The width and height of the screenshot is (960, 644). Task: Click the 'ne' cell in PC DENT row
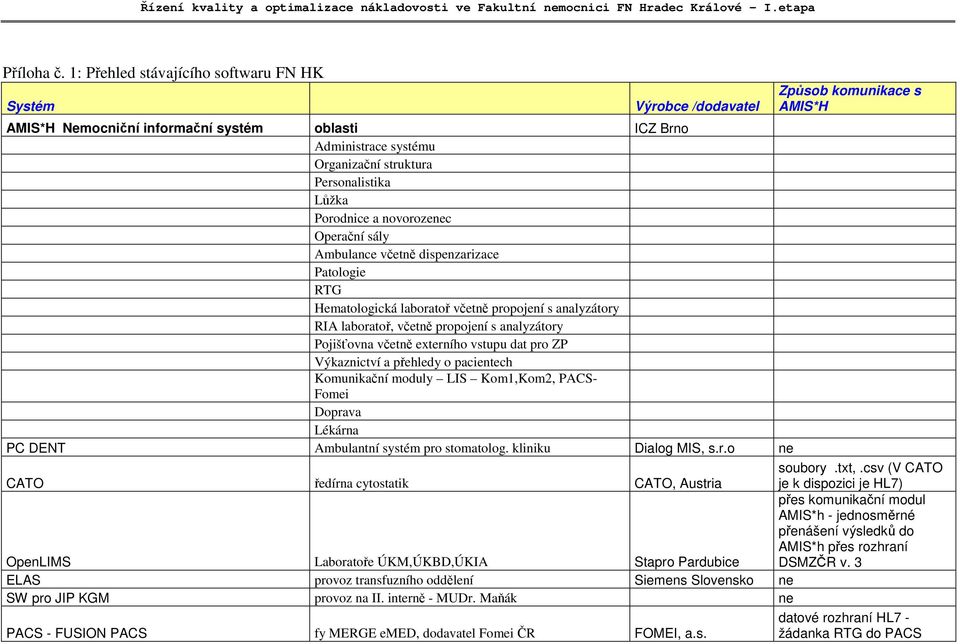point(864,447)
